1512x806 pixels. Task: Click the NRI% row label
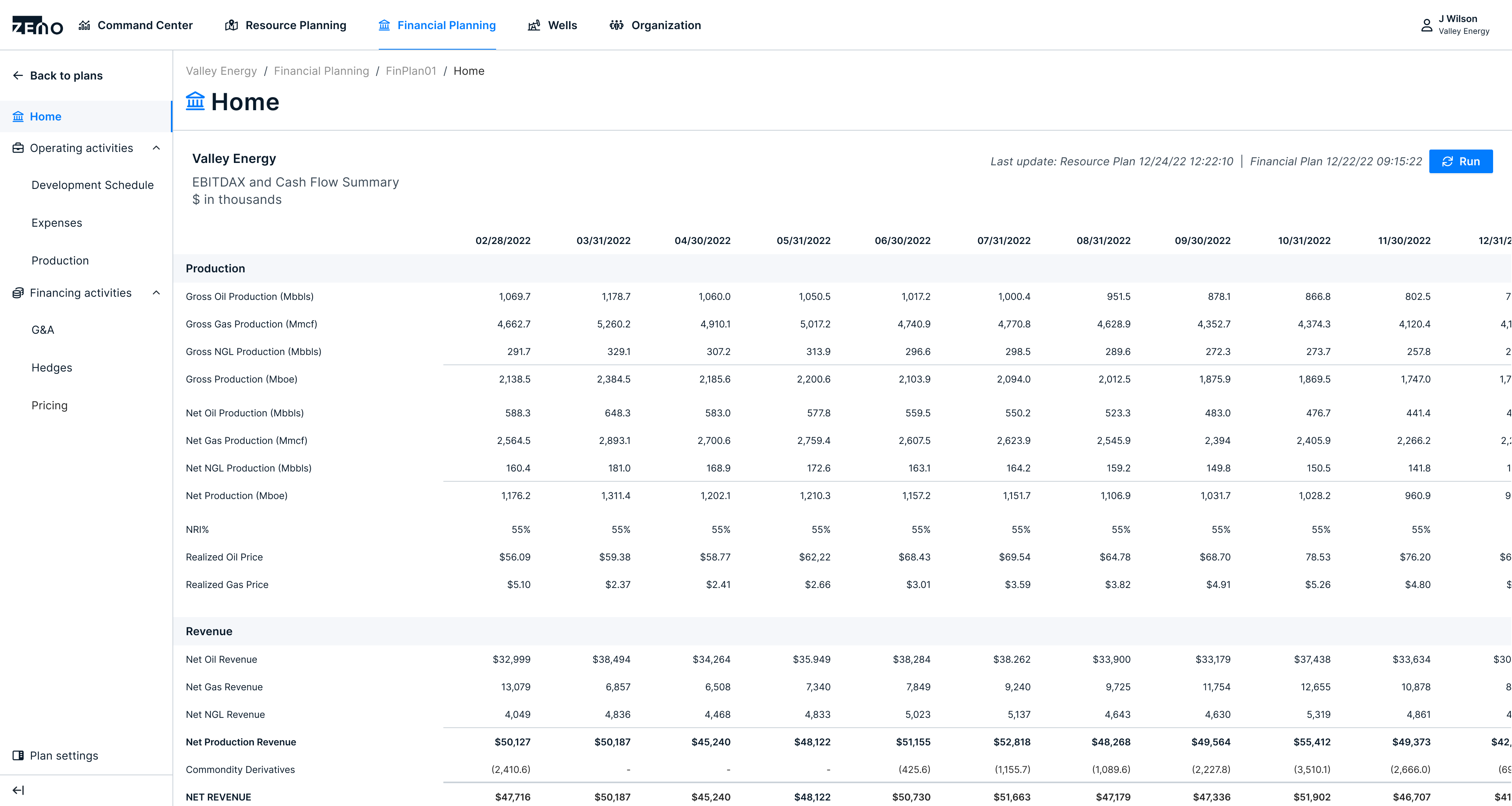pyautogui.click(x=197, y=529)
